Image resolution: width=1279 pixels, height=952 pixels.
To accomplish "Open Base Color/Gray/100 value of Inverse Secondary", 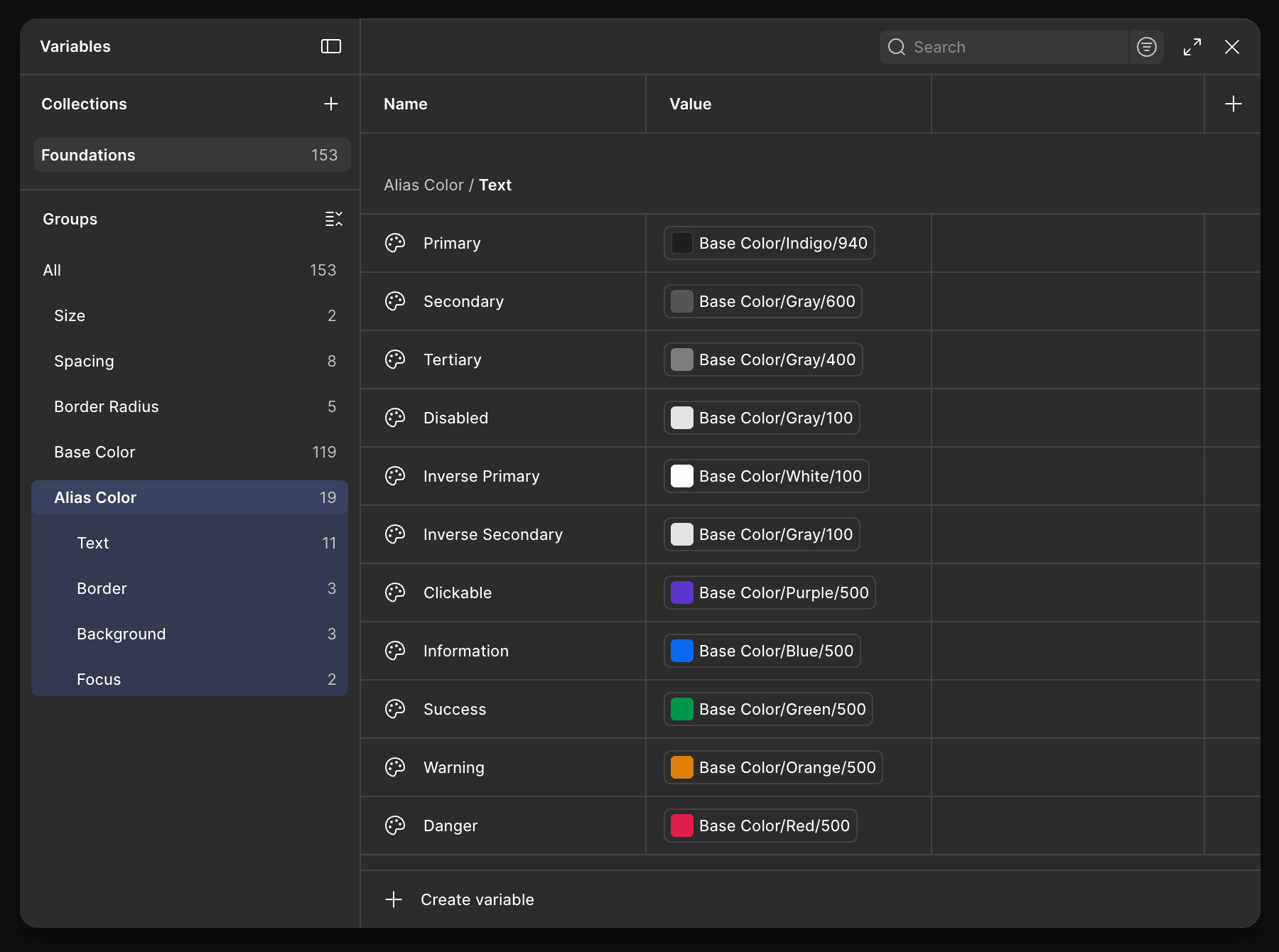I will pyautogui.click(x=762, y=534).
